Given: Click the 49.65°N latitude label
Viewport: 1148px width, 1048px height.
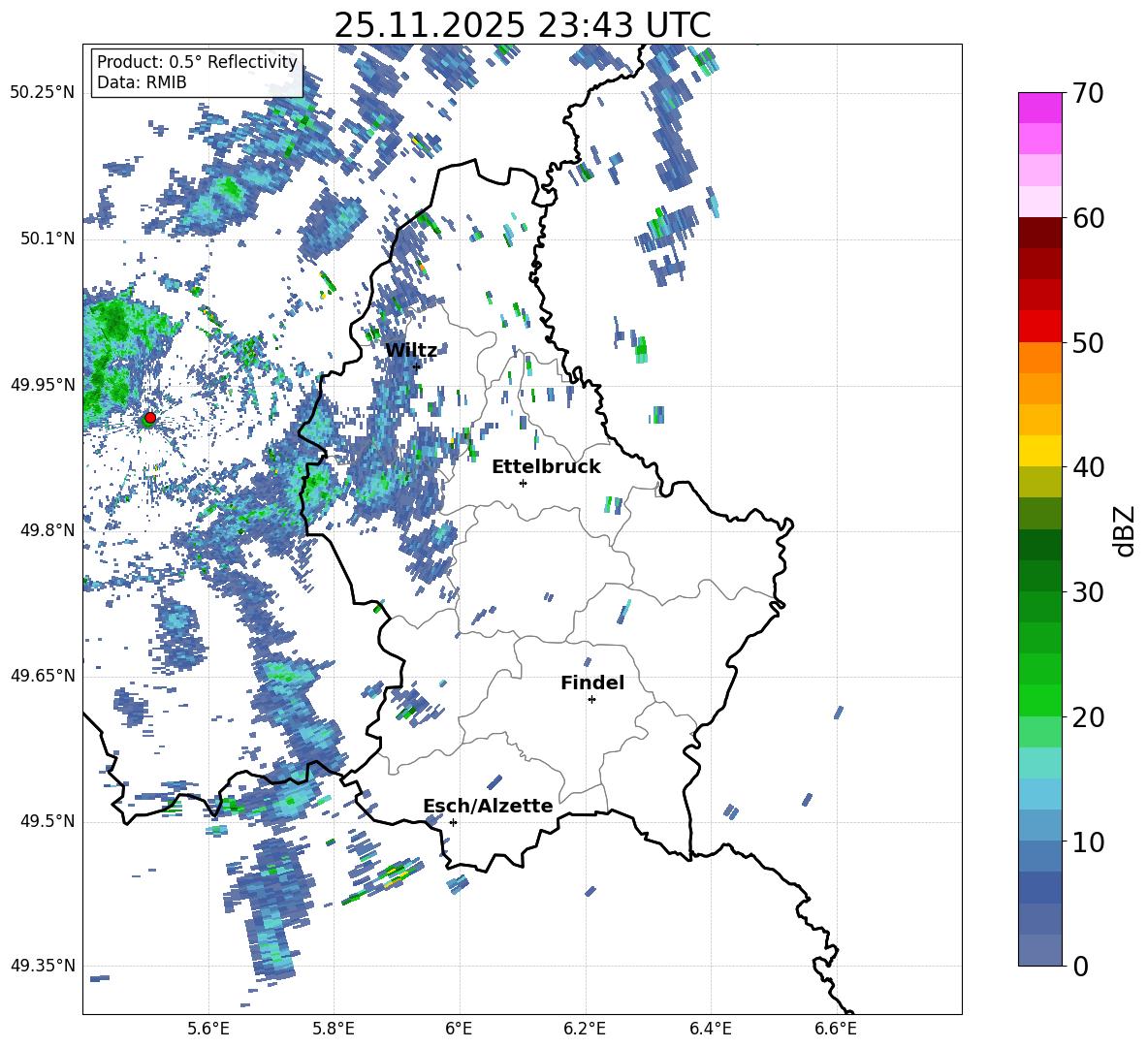Looking at the screenshot, I should [x=42, y=675].
